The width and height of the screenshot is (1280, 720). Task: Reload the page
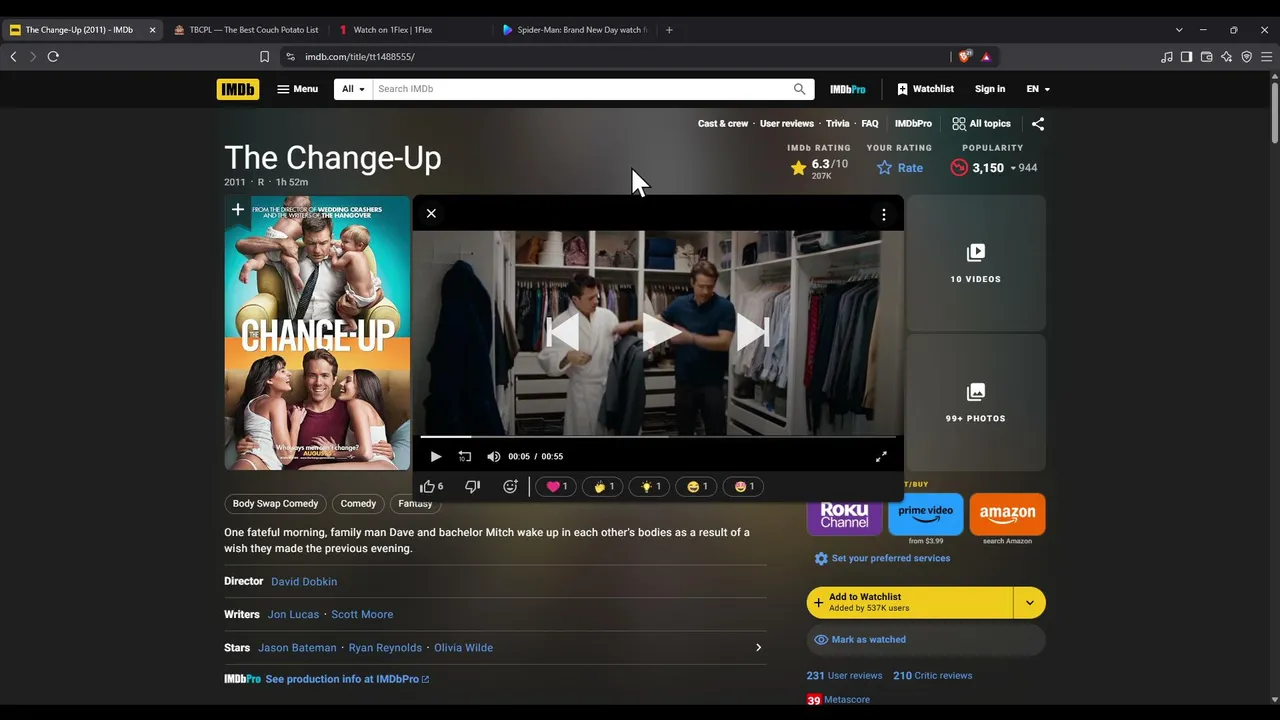point(53,57)
